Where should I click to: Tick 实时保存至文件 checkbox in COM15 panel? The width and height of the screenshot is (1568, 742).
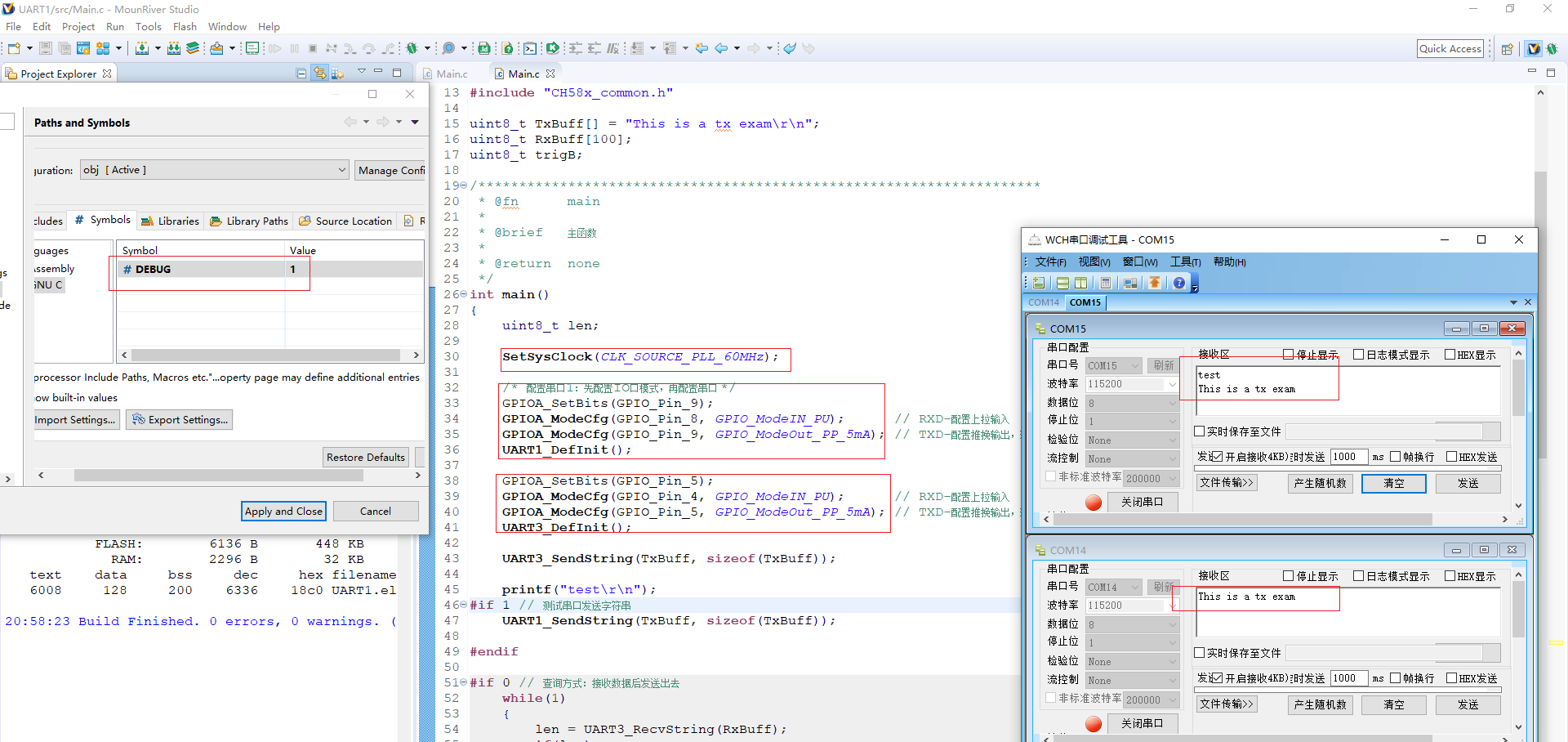coord(1200,431)
